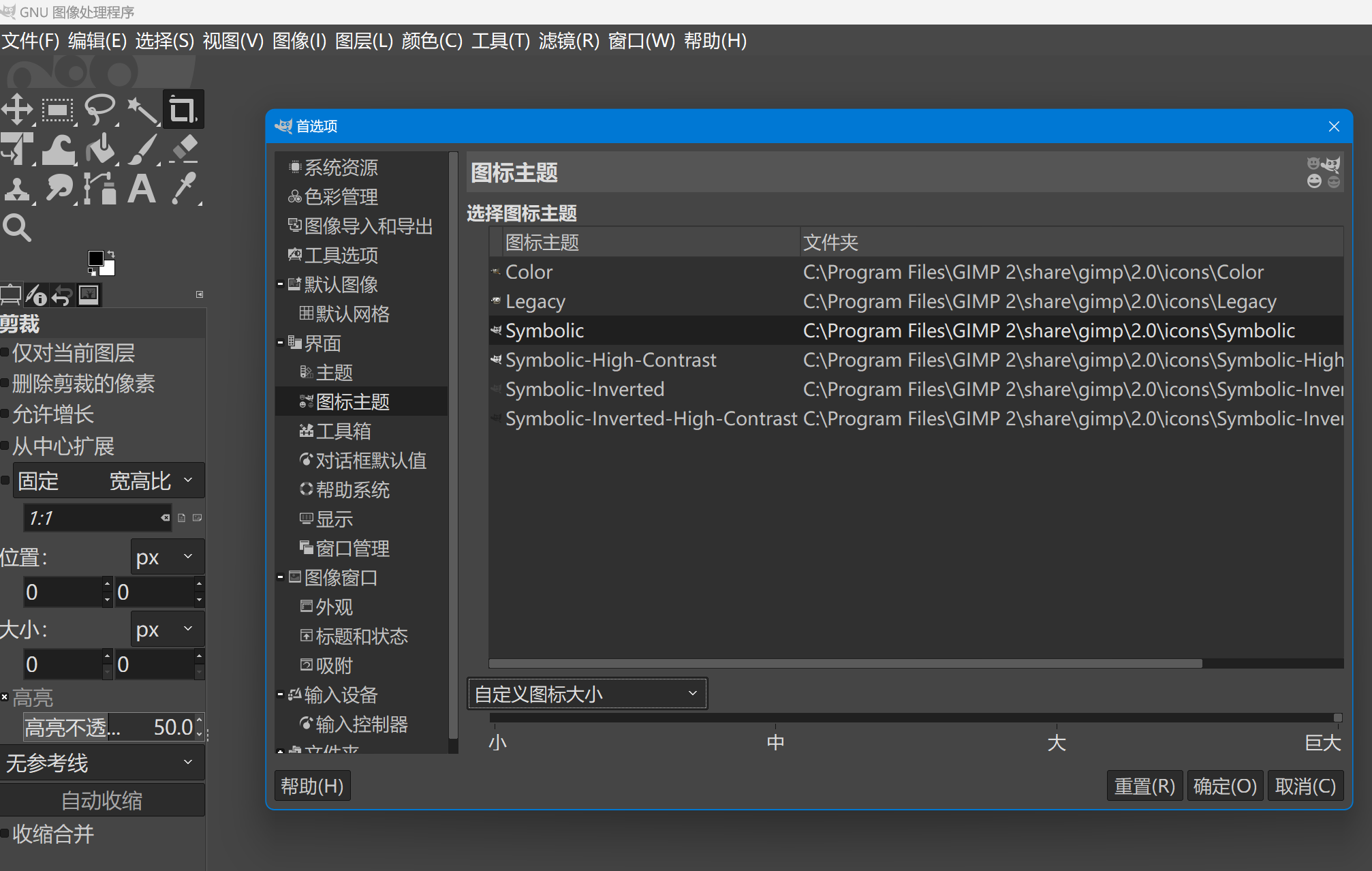1372x871 pixels.
Task: Select the Zoom magnifier tool
Action: [x=18, y=228]
